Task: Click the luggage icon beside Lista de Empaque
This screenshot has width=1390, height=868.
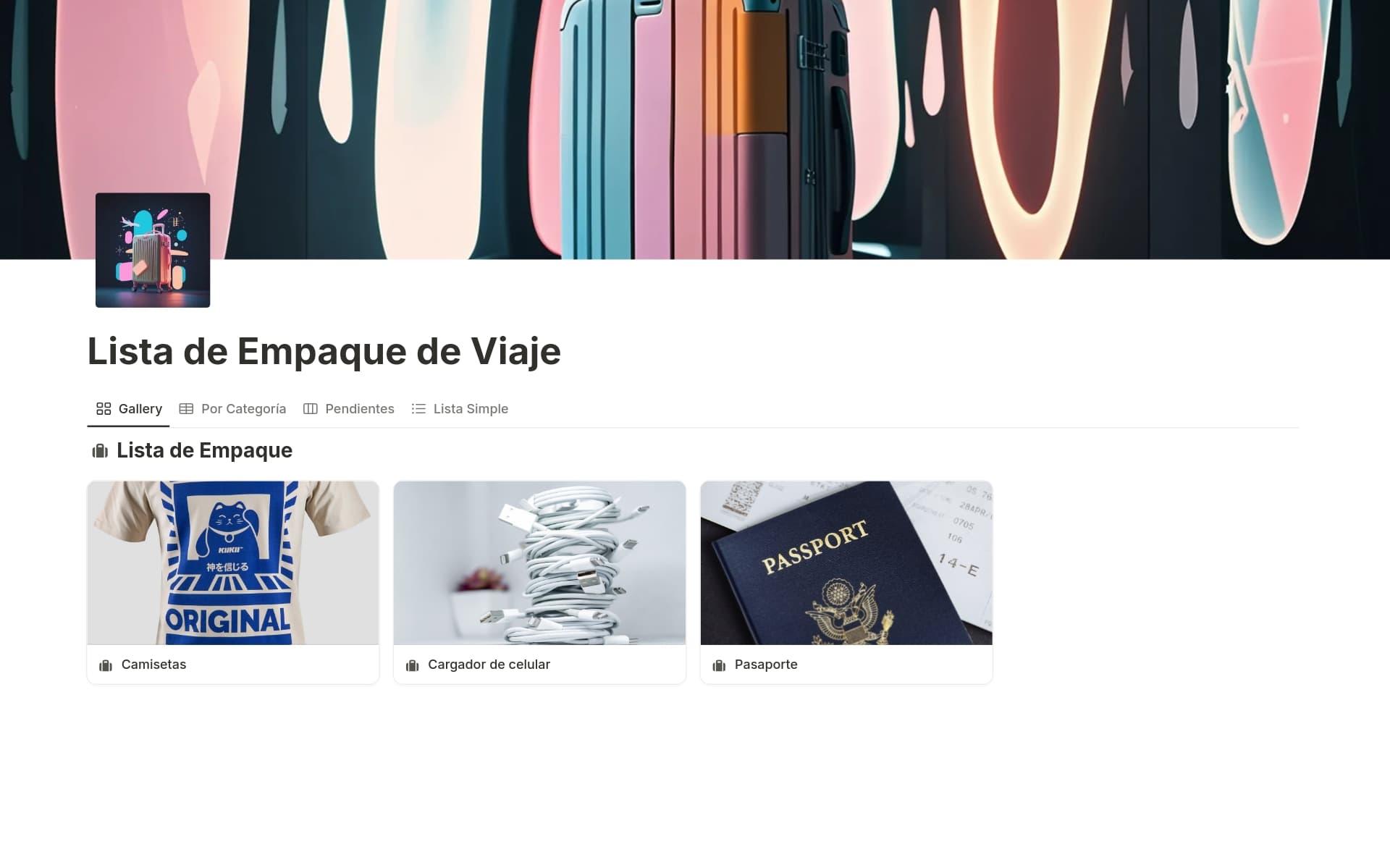Action: 100,451
